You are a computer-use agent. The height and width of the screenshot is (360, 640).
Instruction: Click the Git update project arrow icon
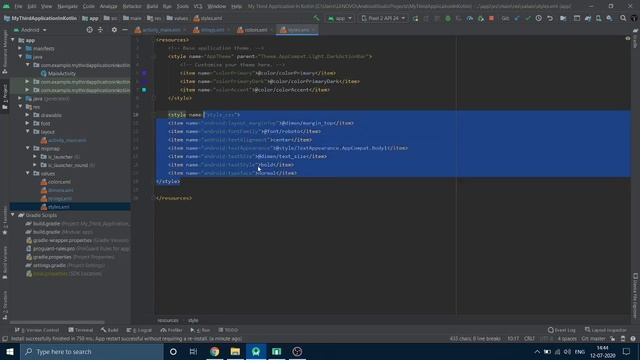517,18
